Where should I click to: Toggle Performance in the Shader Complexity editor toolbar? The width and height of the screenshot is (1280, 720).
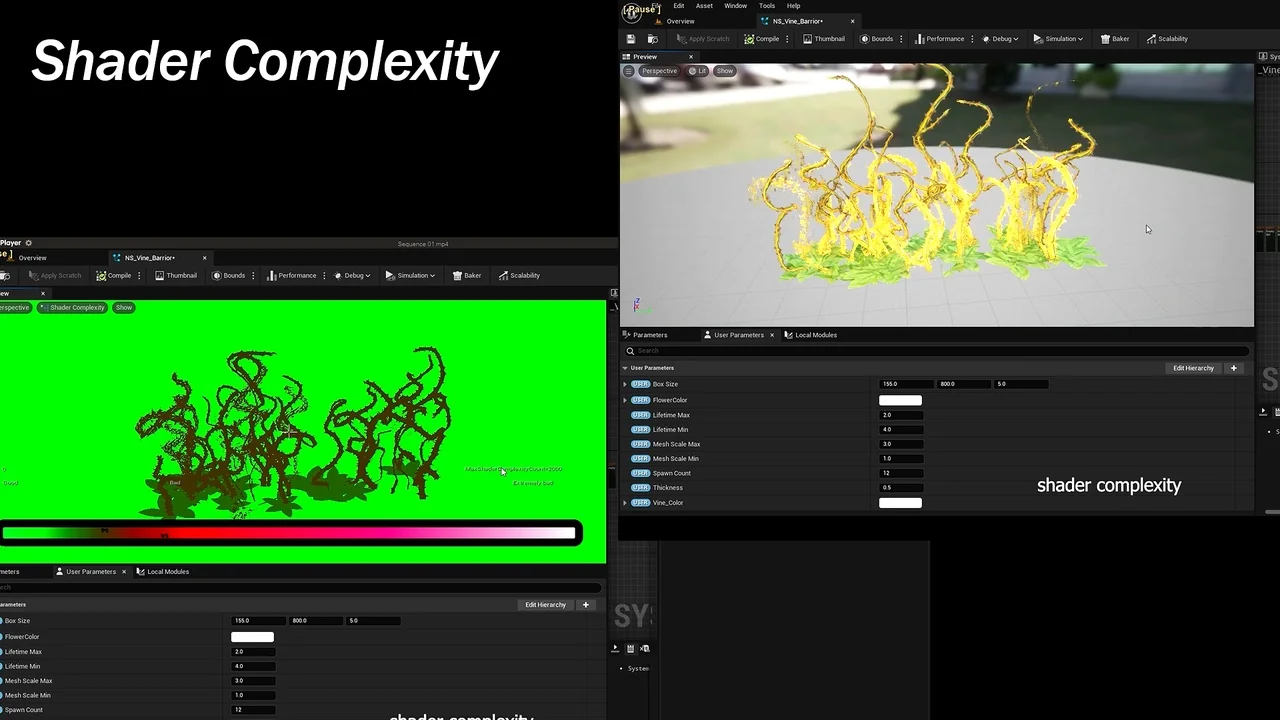click(x=292, y=276)
